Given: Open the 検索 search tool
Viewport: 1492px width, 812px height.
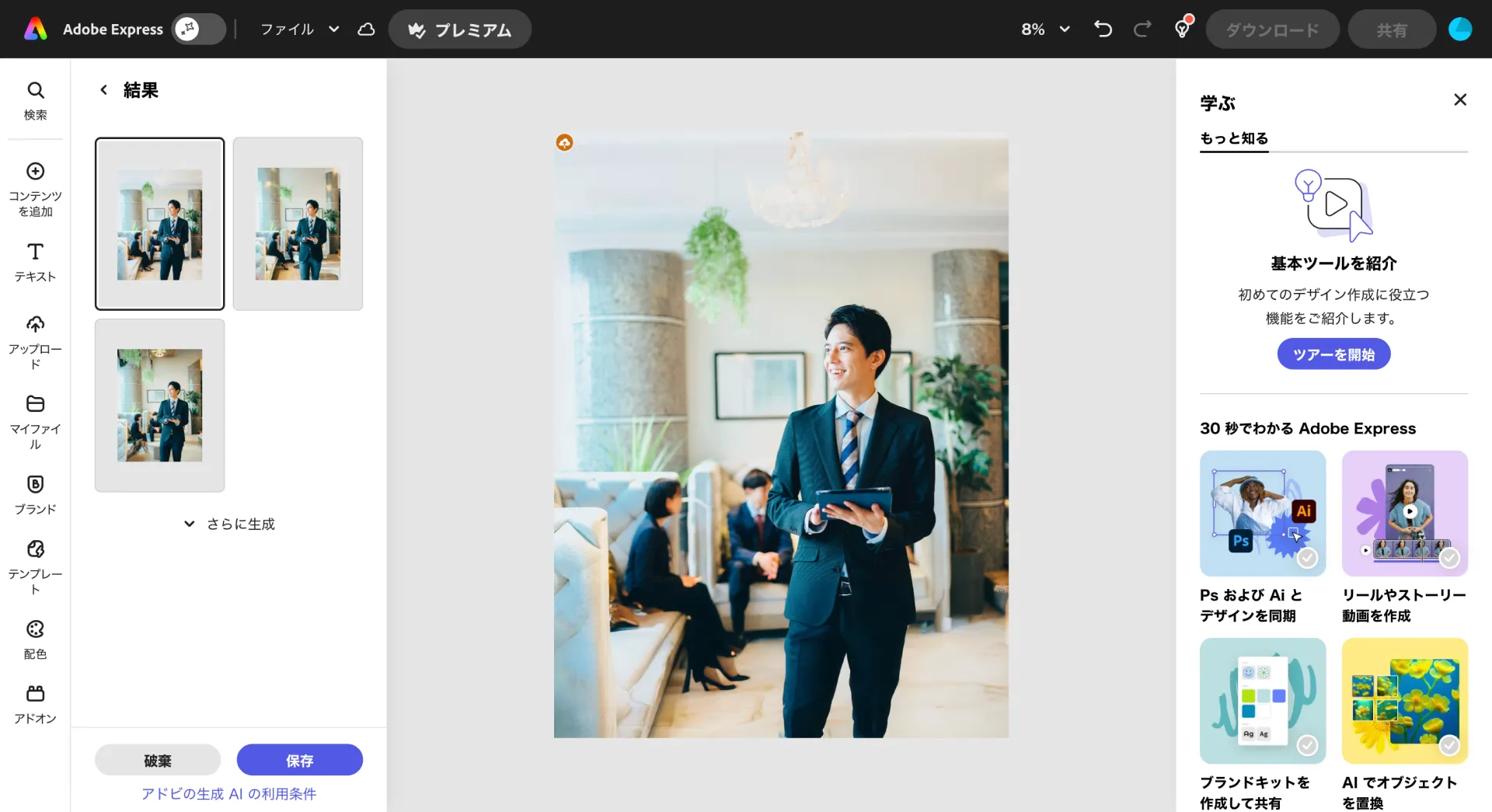Looking at the screenshot, I should tap(35, 100).
